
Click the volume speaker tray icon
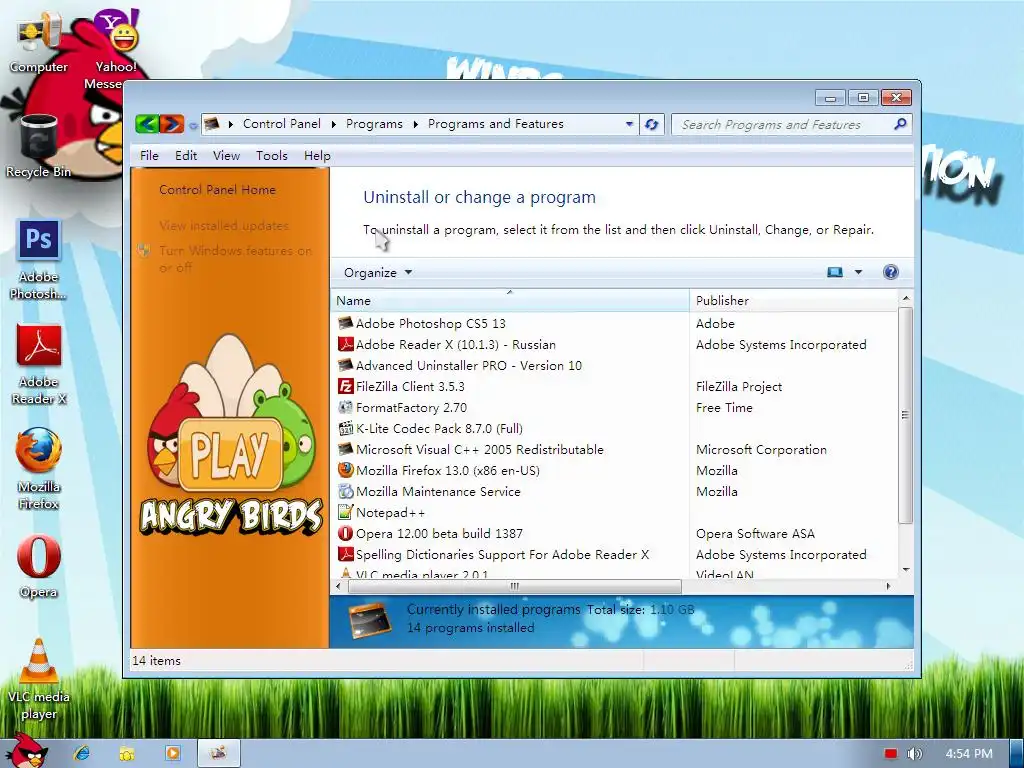915,754
